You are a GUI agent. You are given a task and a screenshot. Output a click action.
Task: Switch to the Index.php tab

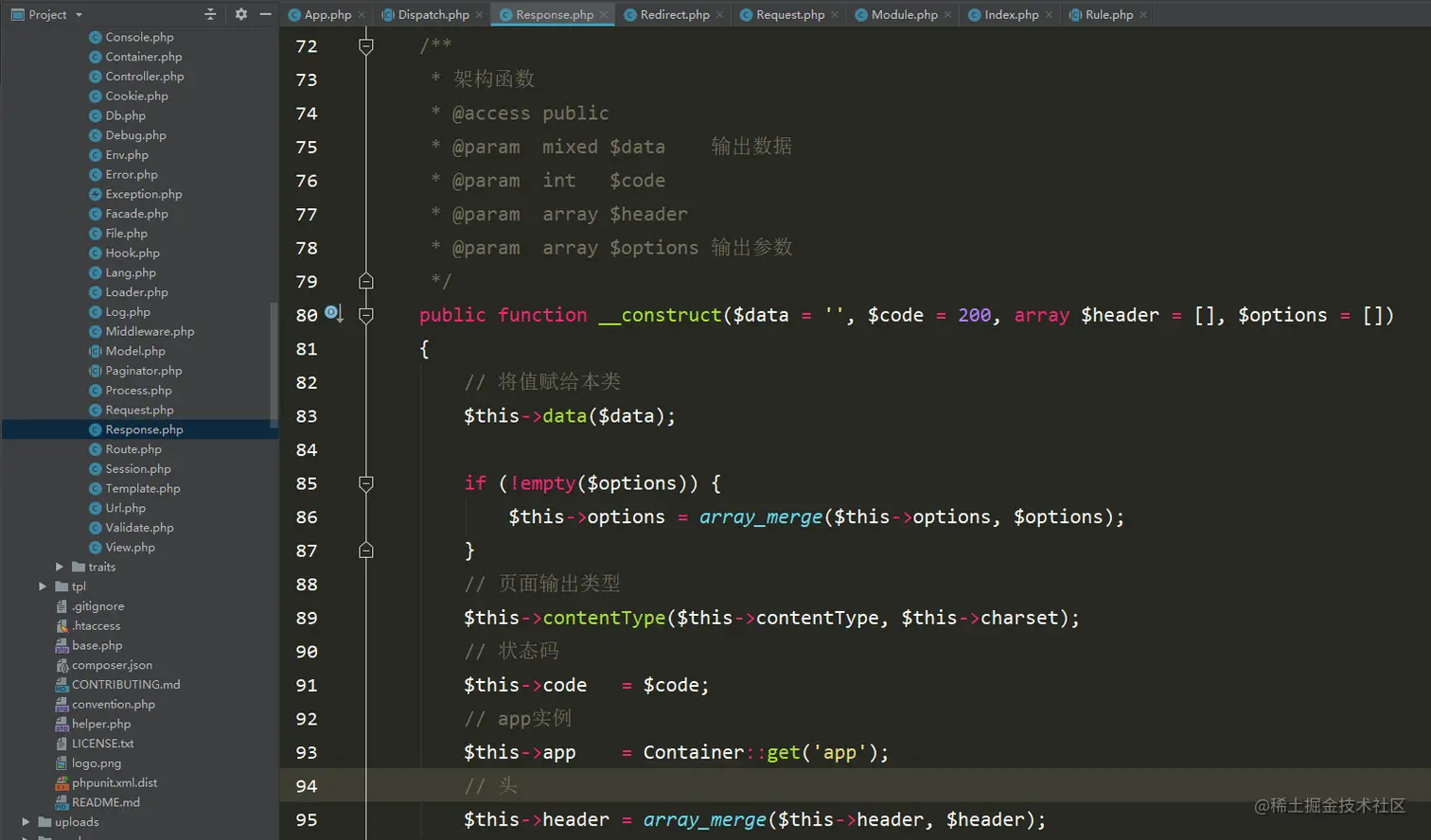click(x=1011, y=15)
